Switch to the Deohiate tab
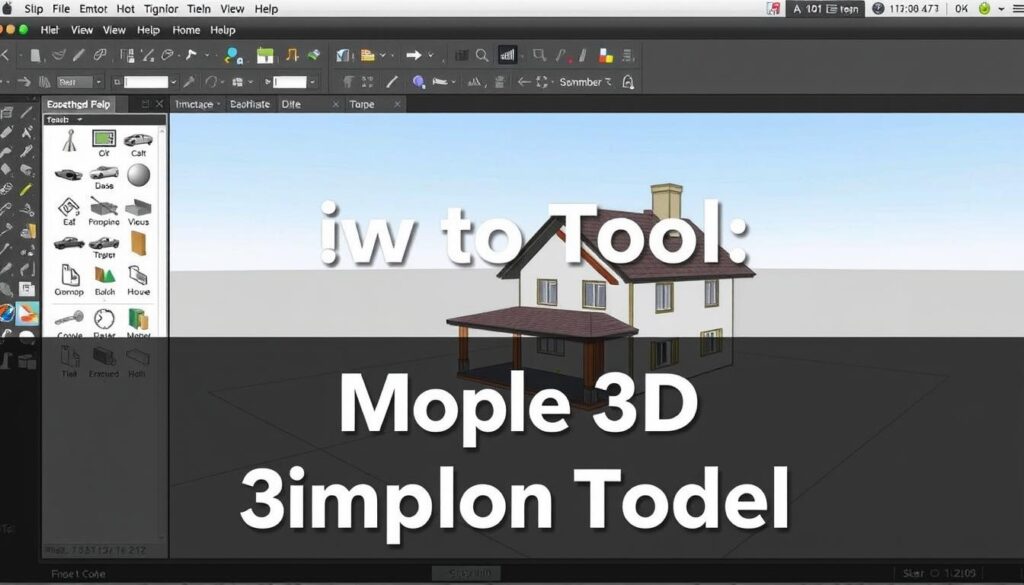This screenshot has width=1024, height=585. tap(250, 104)
